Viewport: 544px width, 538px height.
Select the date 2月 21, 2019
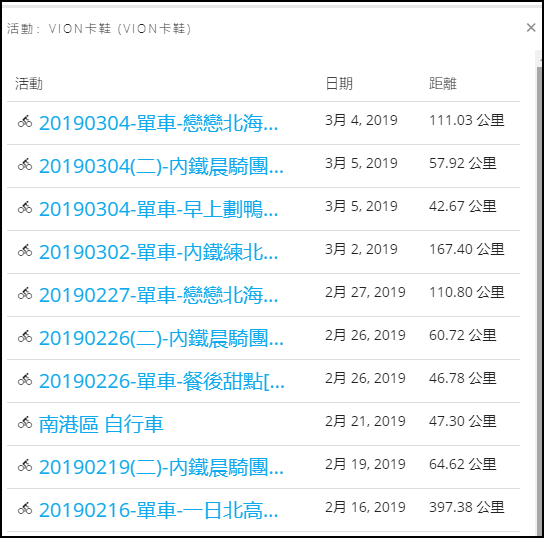pyautogui.click(x=365, y=421)
